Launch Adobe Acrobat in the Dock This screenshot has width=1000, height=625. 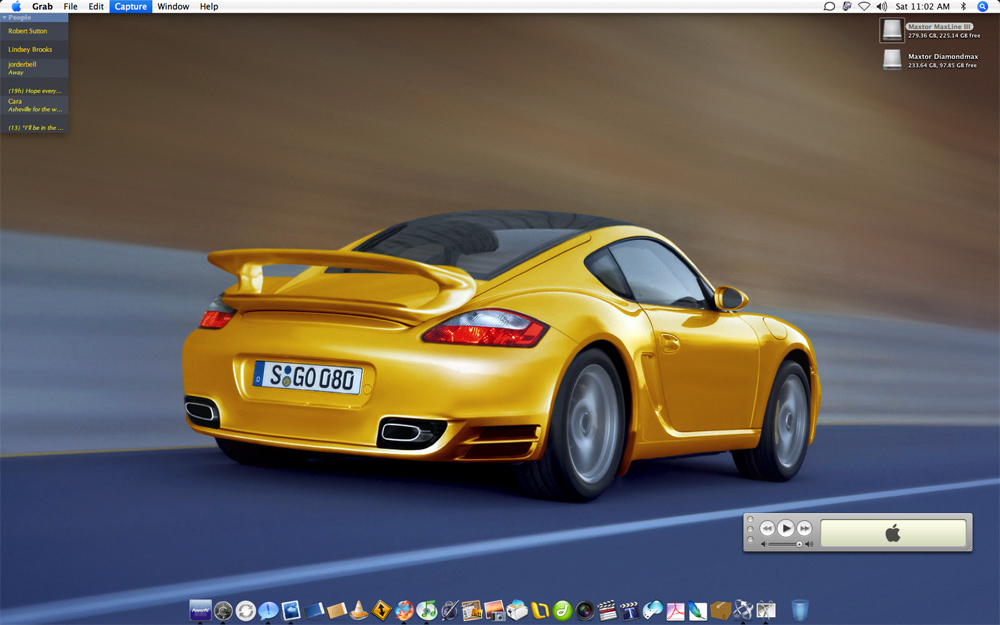pos(675,610)
